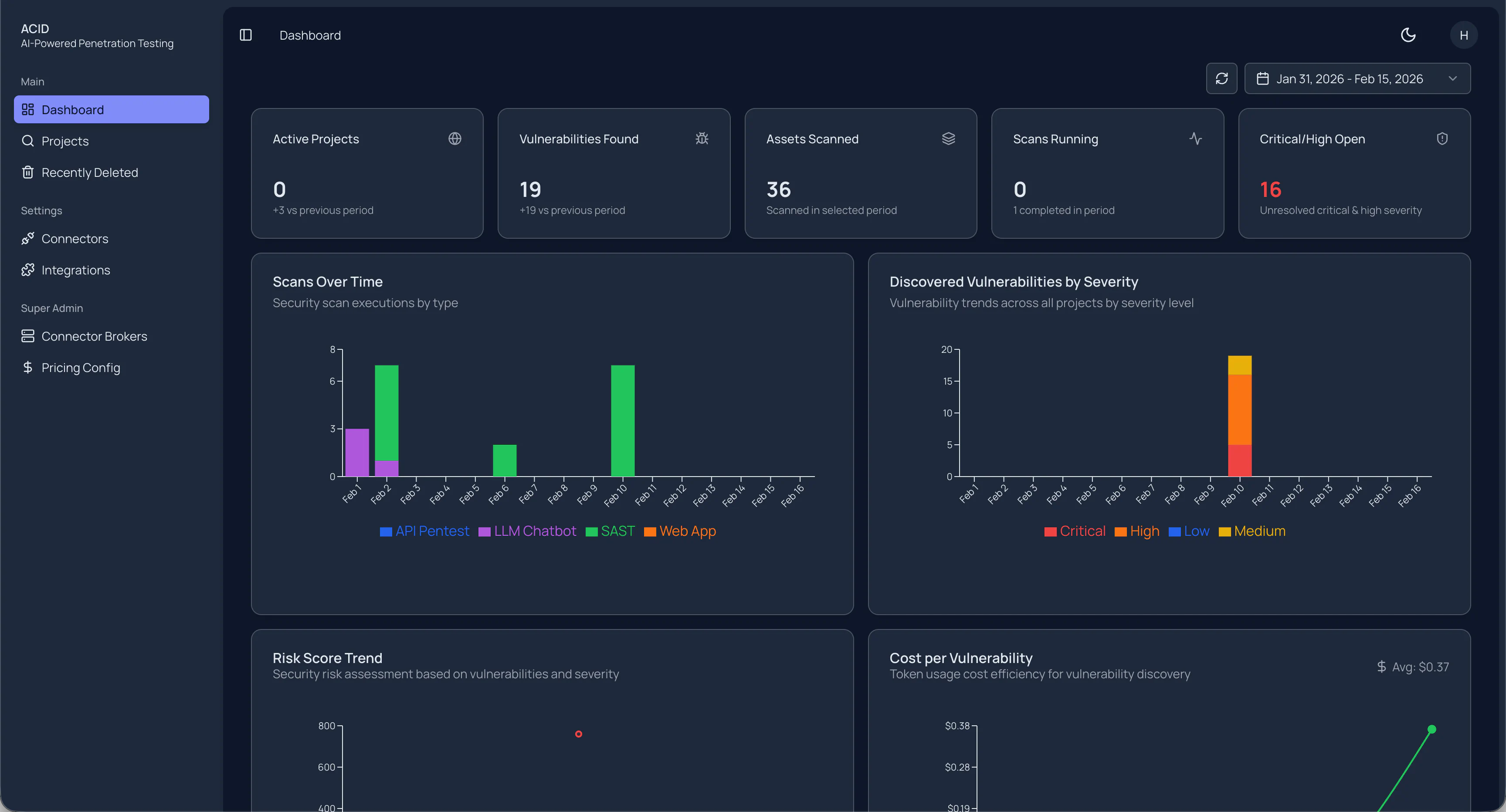Click the shield icon on Critical/High Open card
This screenshot has height=812, width=1506.
pos(1442,139)
